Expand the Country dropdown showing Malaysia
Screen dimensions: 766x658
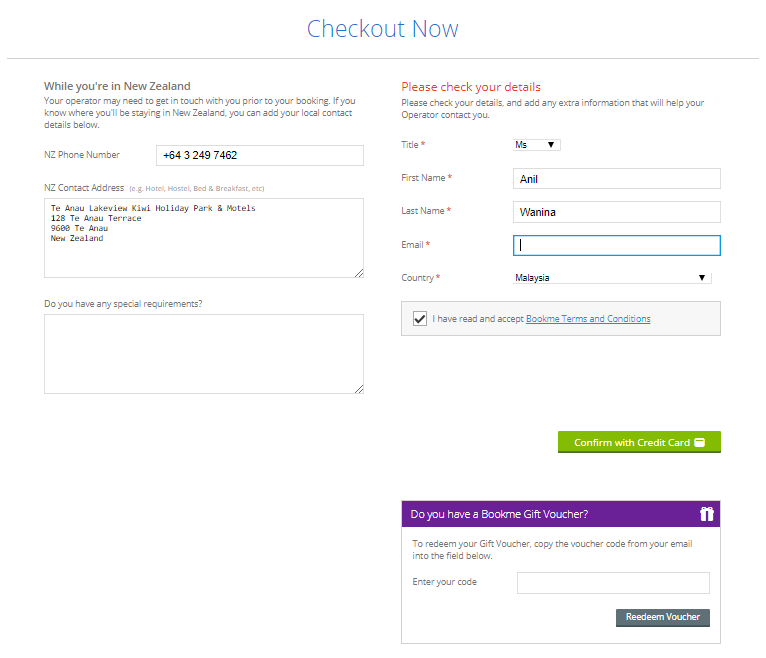point(612,277)
